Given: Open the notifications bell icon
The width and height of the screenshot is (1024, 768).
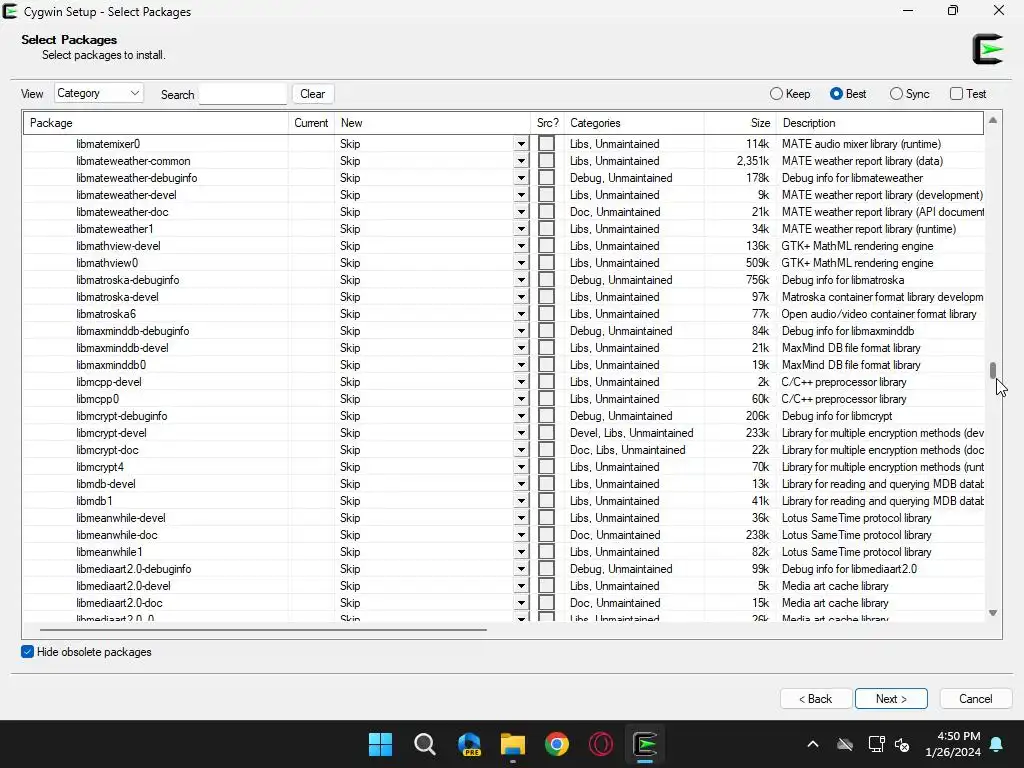Looking at the screenshot, I should click(997, 744).
